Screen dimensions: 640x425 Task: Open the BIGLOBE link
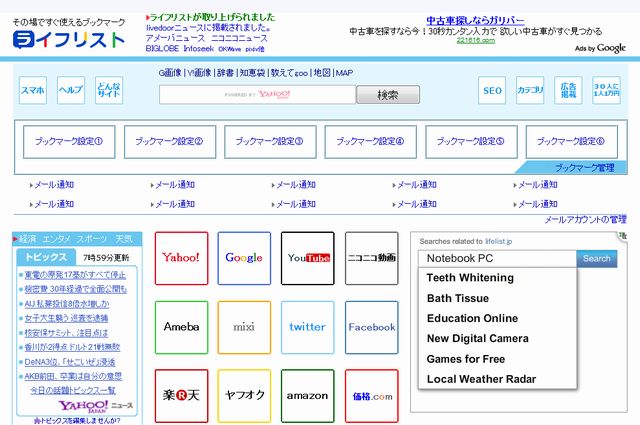tap(162, 49)
